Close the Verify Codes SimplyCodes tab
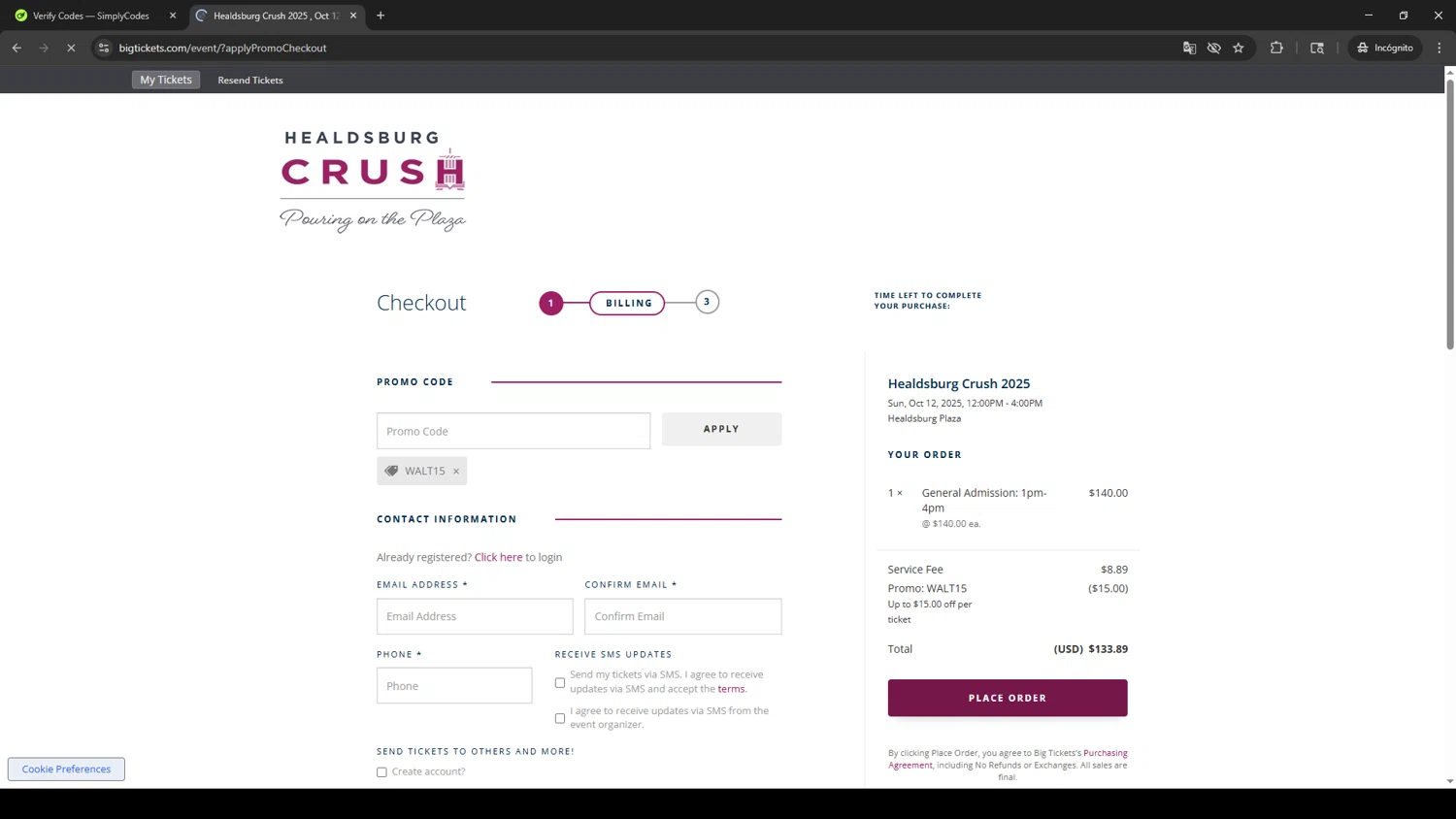The width and height of the screenshot is (1456, 819). coord(173,16)
